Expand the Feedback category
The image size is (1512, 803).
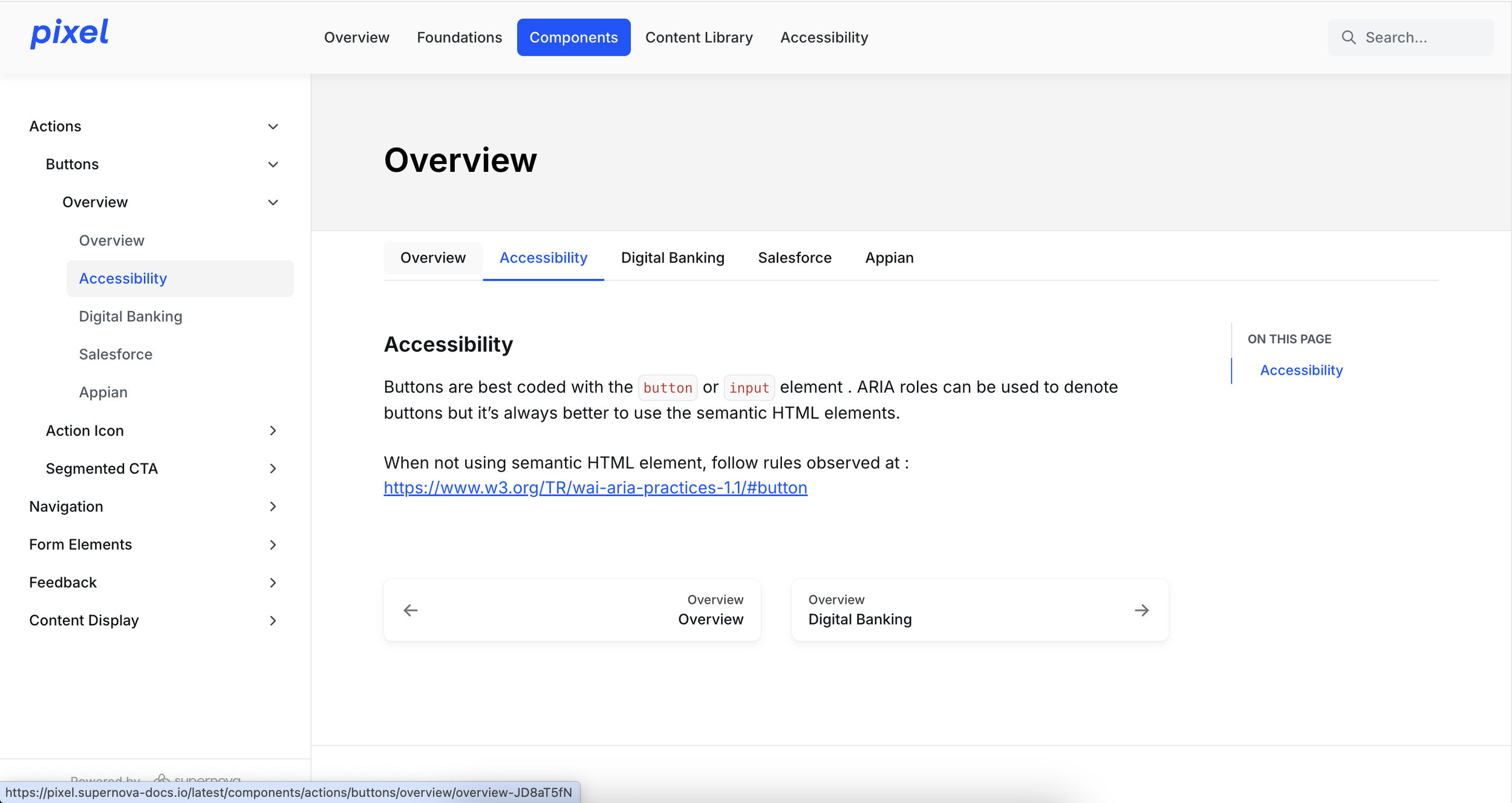coord(273,583)
